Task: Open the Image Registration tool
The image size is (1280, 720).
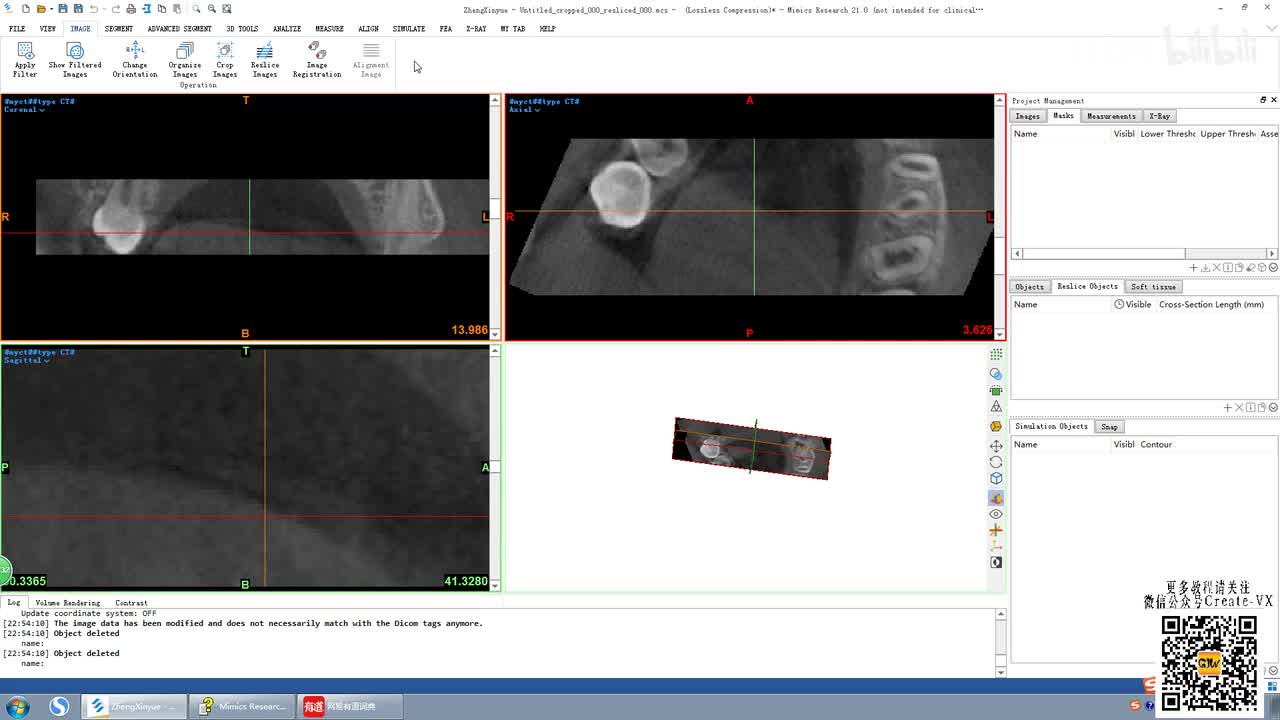Action: coord(317,60)
